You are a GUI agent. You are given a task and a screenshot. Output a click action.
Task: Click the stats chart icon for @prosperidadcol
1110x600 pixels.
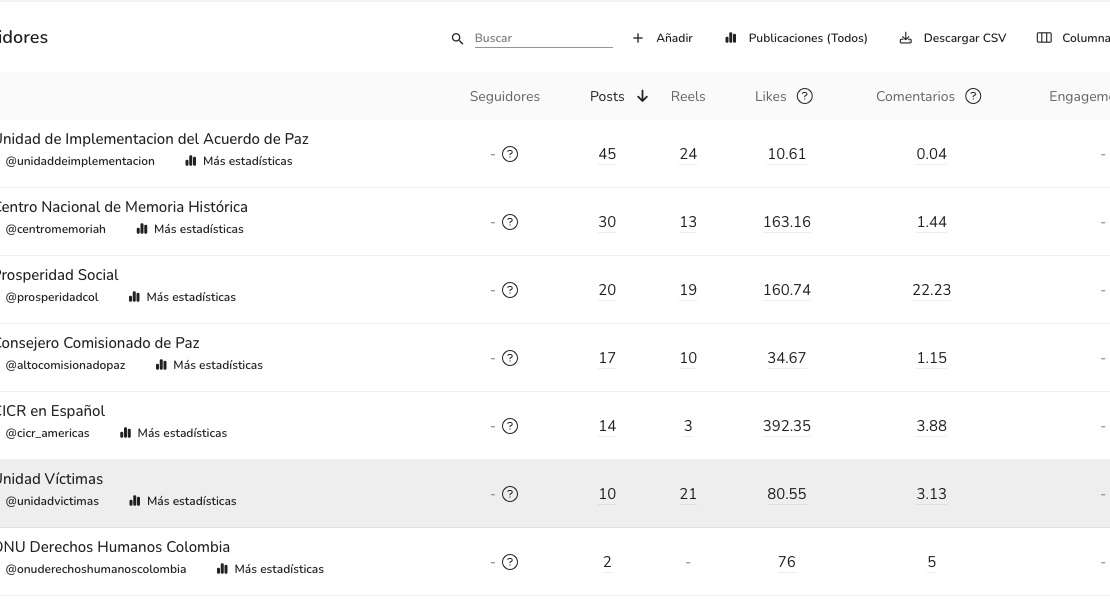pos(134,297)
